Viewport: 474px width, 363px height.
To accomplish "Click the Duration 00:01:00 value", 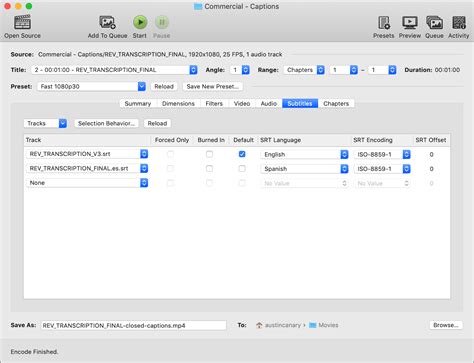I will [x=447, y=70].
